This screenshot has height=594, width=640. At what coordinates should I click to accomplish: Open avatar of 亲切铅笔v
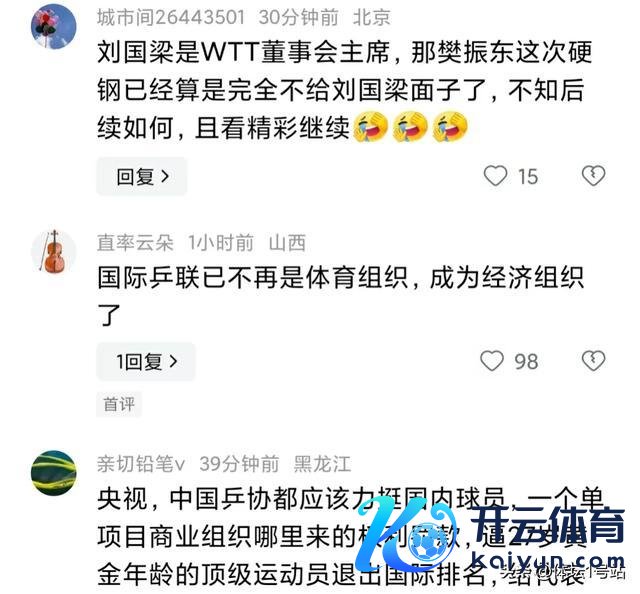tap(53, 473)
